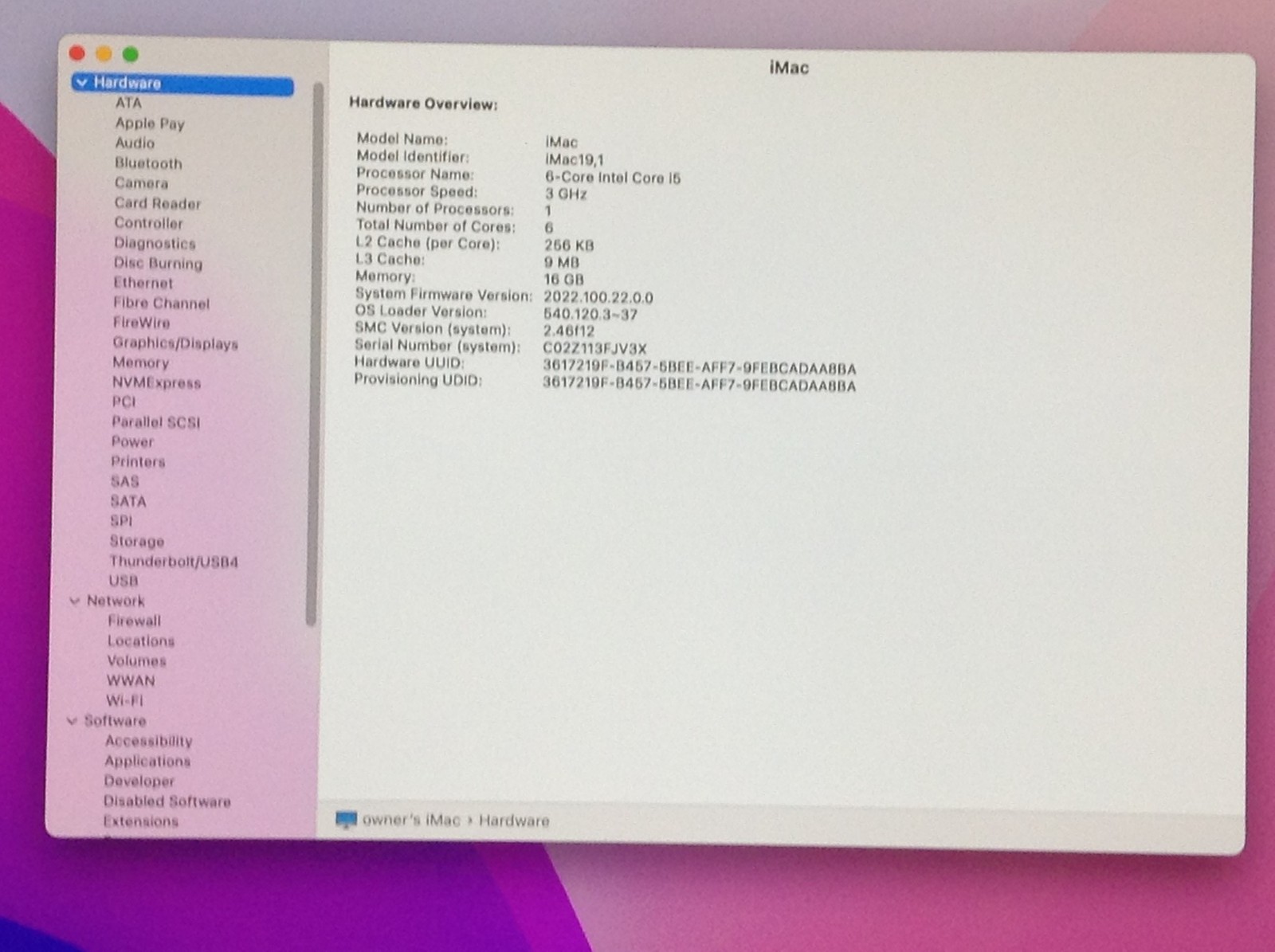Select Thunderbolt/USB4 in the sidebar
Image resolution: width=1275 pixels, height=952 pixels.
coord(174,562)
